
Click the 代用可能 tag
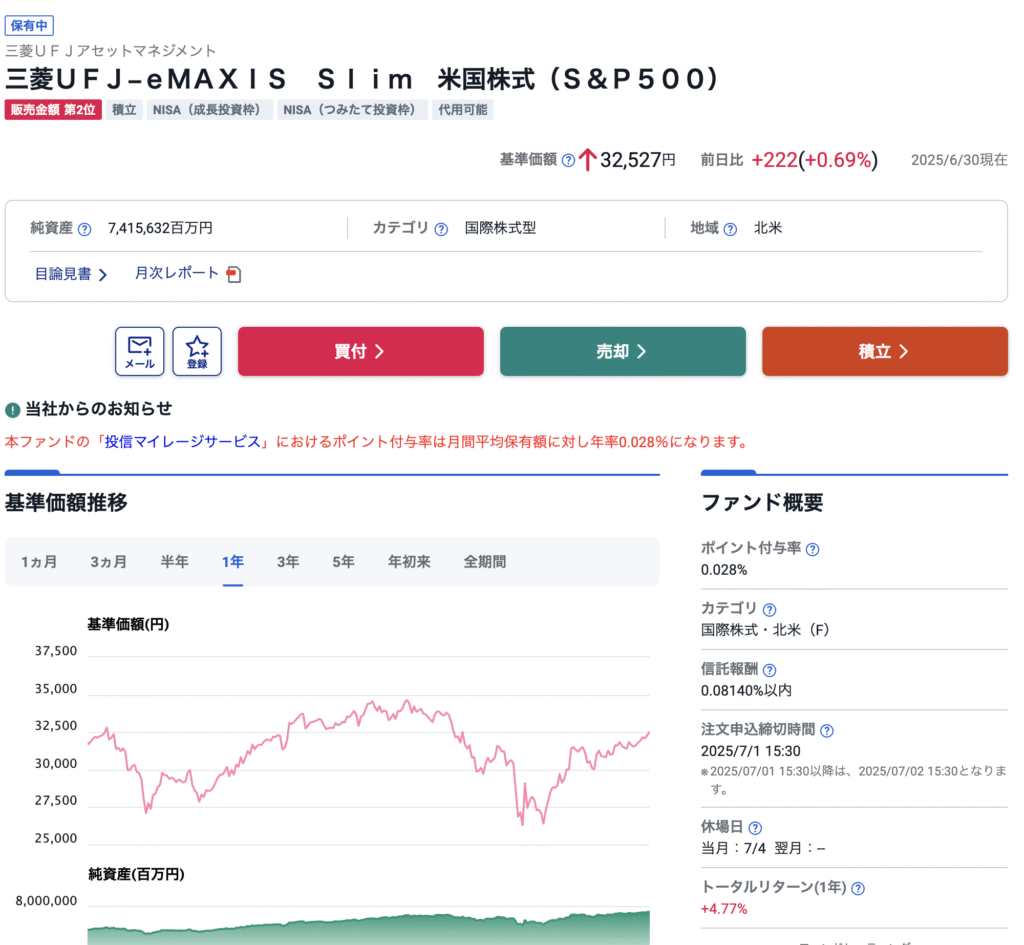coord(462,110)
